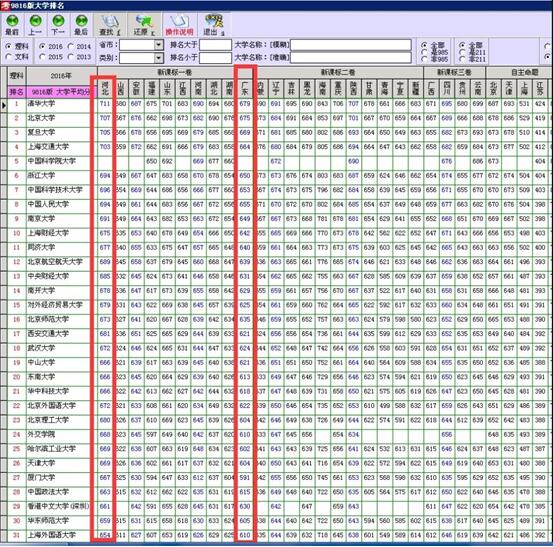This screenshot has height=547, width=553.
Task: Select the 上海外国语大学 row
Action: [52, 535]
